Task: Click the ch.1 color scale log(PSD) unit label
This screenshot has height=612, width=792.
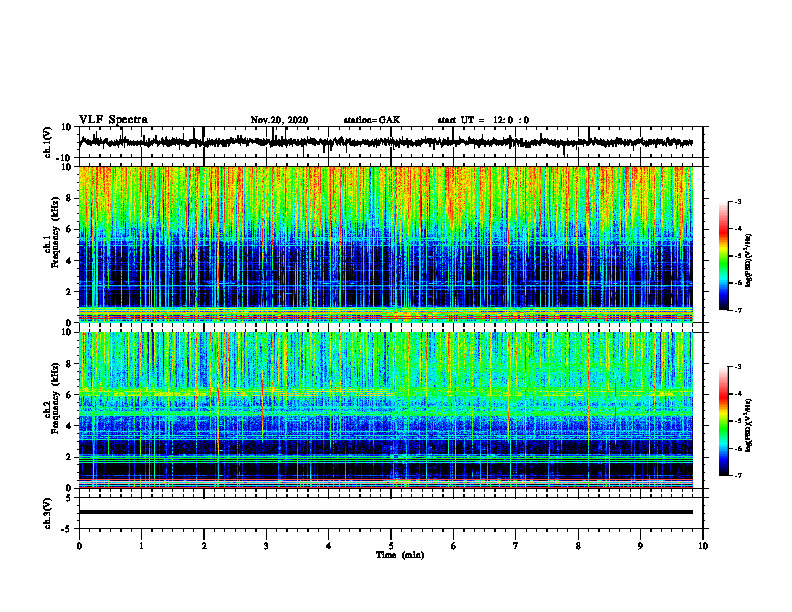Action: 749,261
